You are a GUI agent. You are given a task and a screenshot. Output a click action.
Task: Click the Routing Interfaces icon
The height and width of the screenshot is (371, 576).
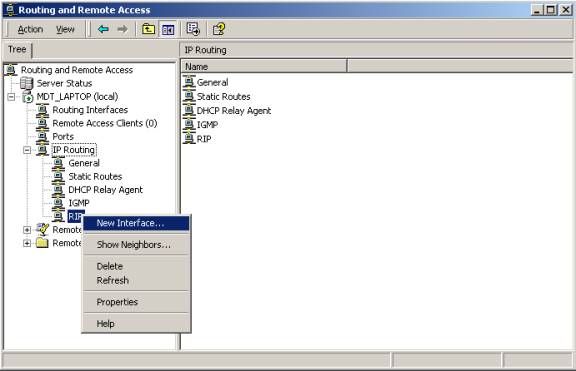[x=42, y=110]
